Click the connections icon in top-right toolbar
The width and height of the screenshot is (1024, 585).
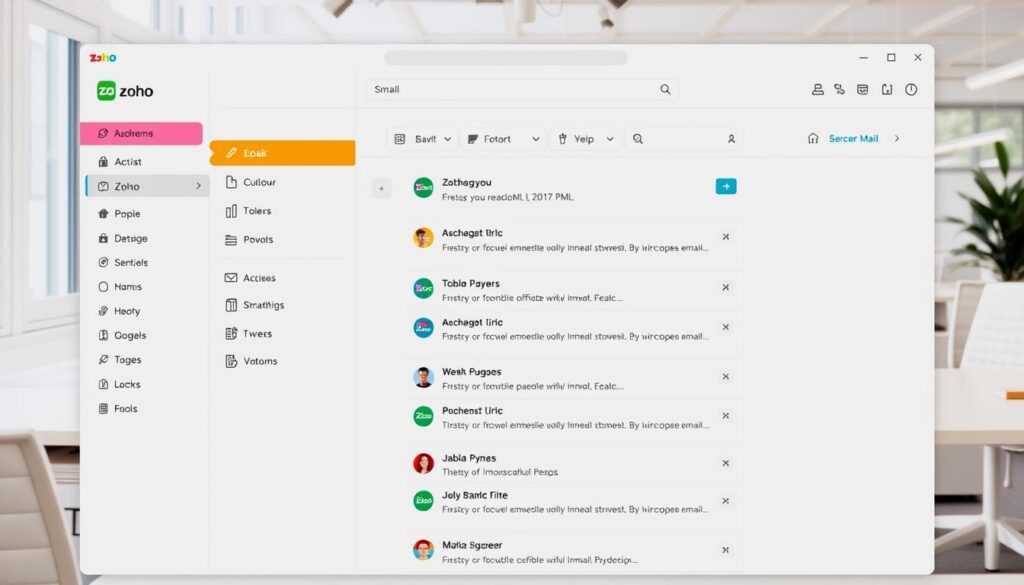(839, 89)
